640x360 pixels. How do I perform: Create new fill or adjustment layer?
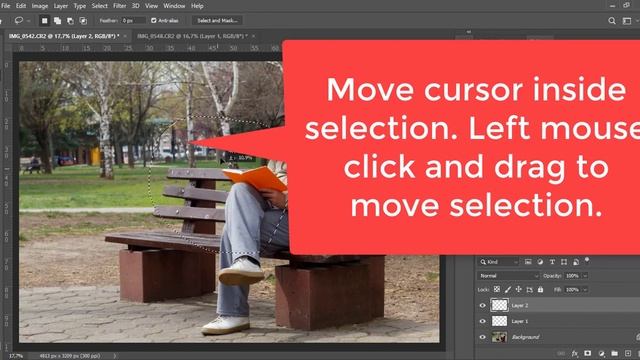tap(601, 353)
